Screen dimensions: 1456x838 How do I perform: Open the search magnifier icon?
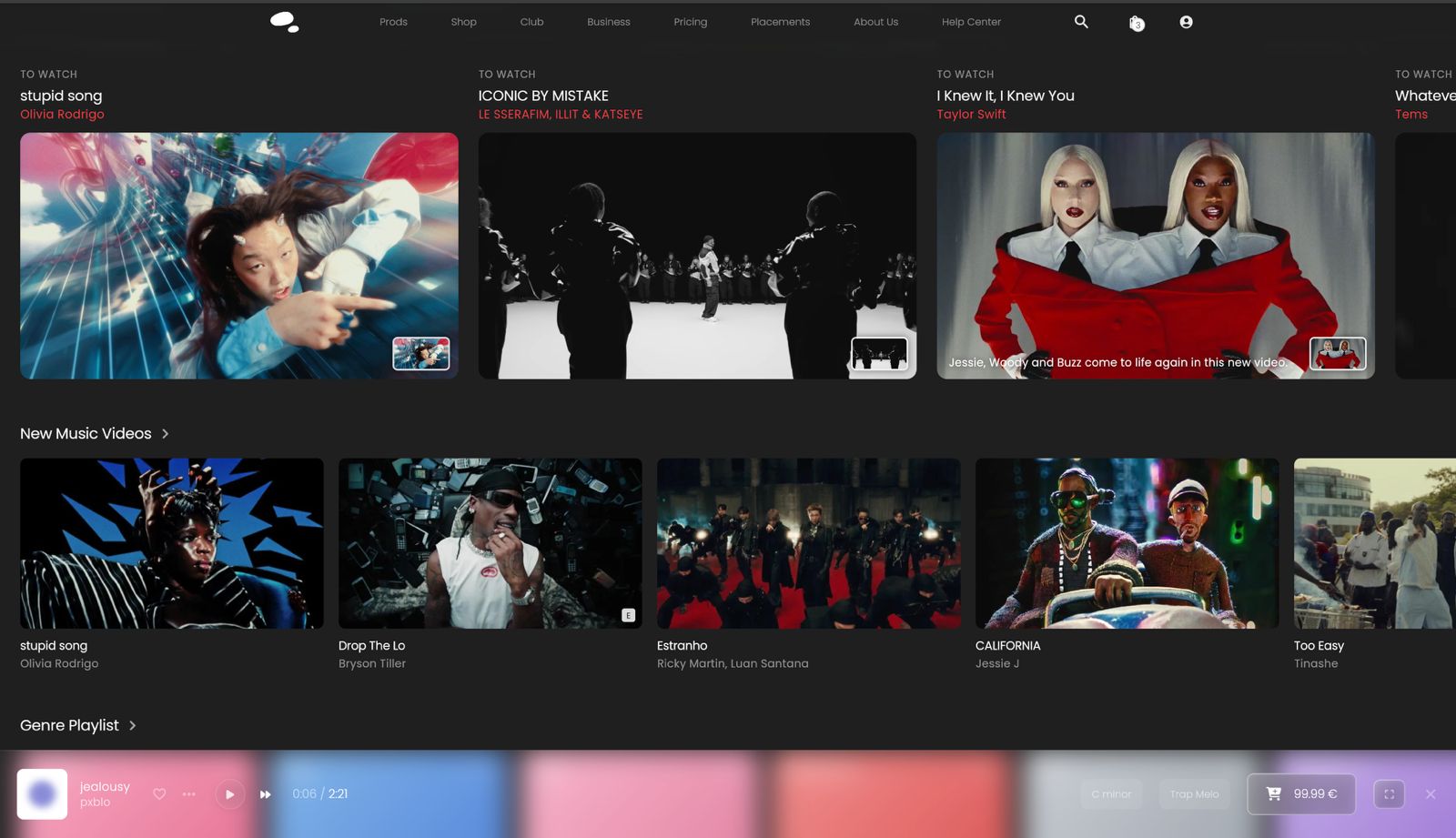(1081, 21)
